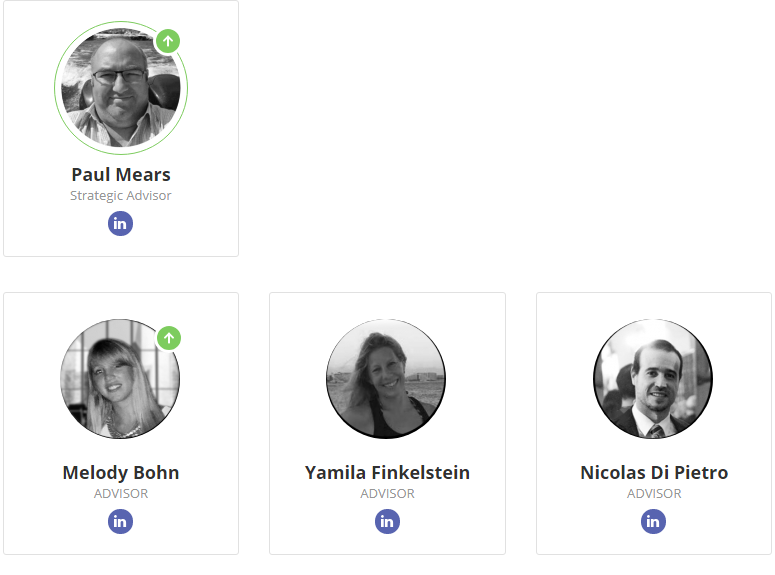Select the Paul Mears name heading
The image size is (775, 575).
click(121, 175)
